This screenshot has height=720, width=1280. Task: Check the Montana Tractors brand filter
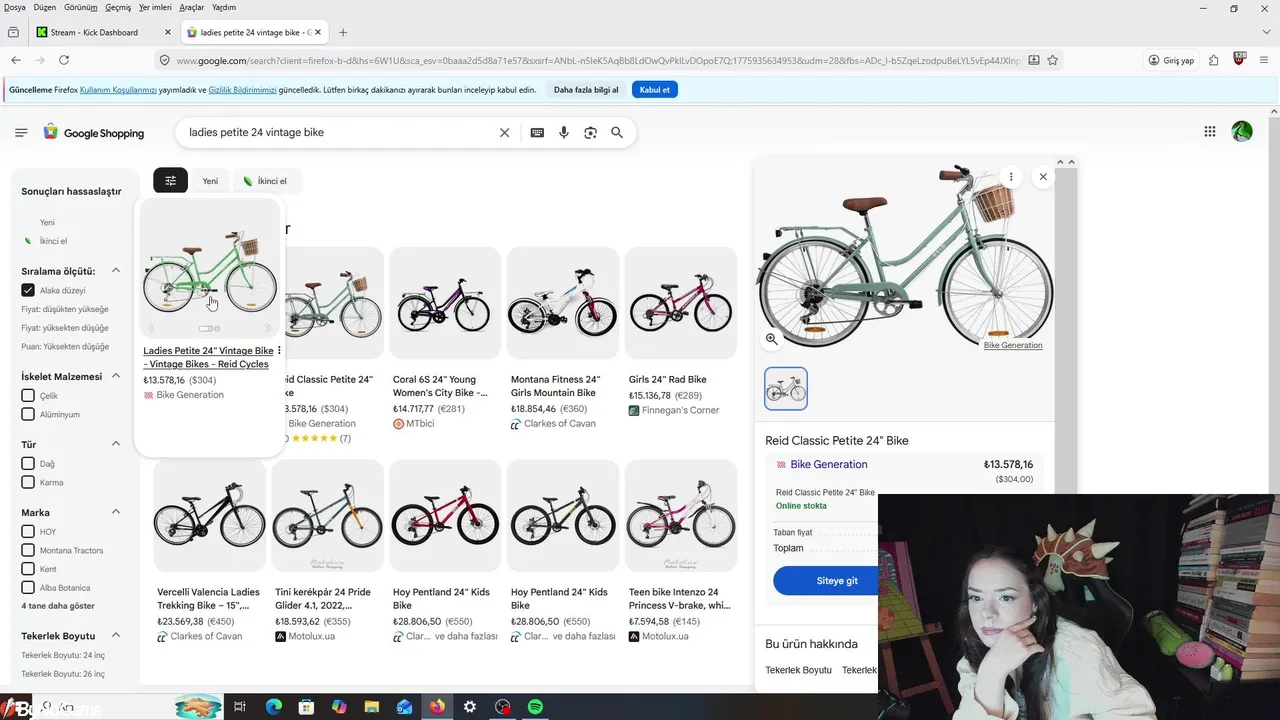pyautogui.click(x=28, y=550)
